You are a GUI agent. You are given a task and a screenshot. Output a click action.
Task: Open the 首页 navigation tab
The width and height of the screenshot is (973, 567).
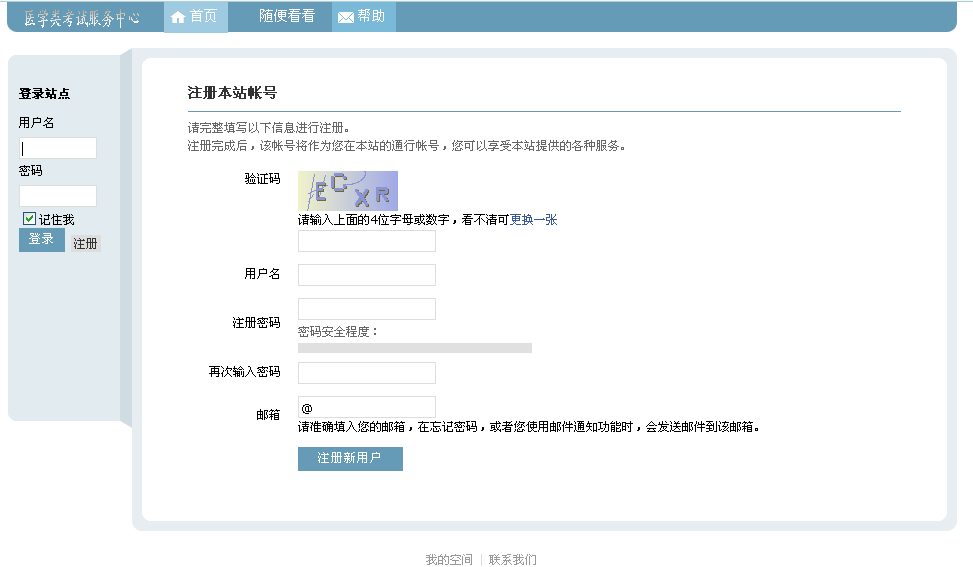195,17
